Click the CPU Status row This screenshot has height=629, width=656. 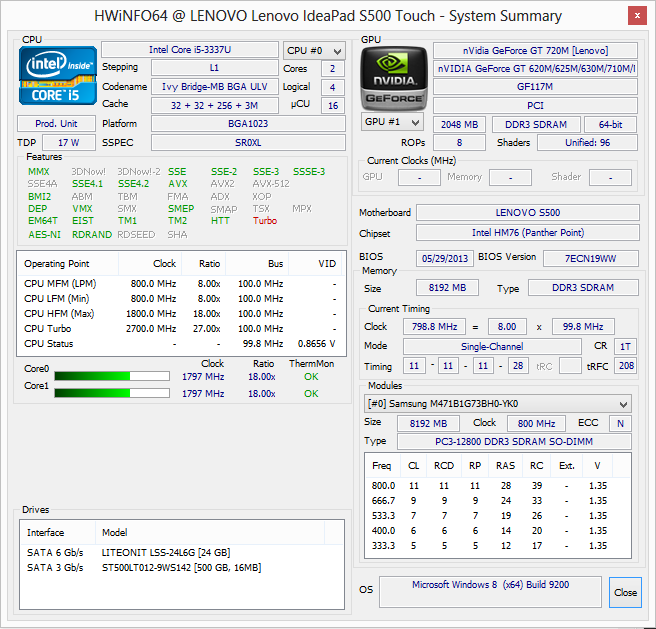pos(181,344)
